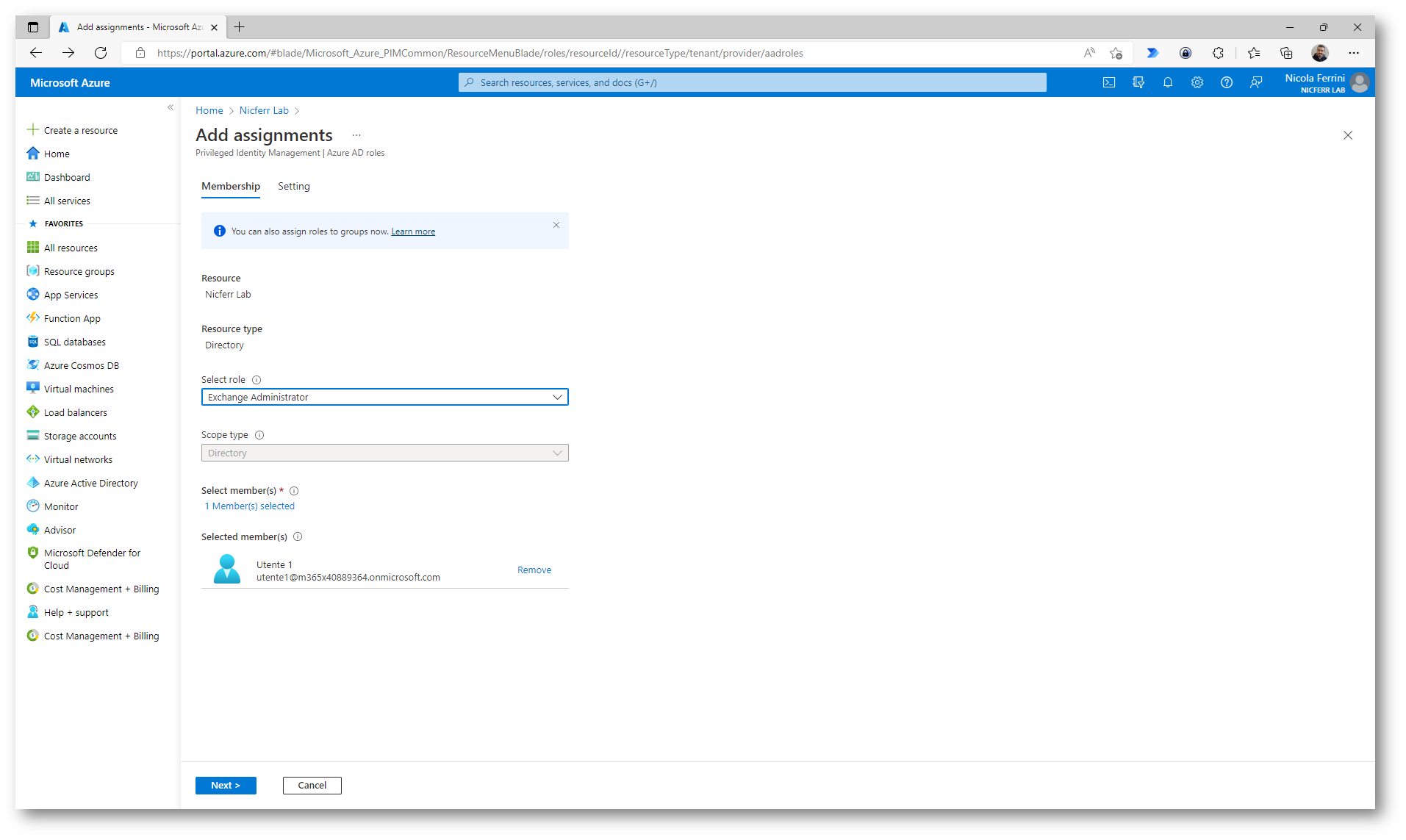The height and width of the screenshot is (840, 1406).
Task: Click the Storage accounts icon
Action: click(x=33, y=436)
